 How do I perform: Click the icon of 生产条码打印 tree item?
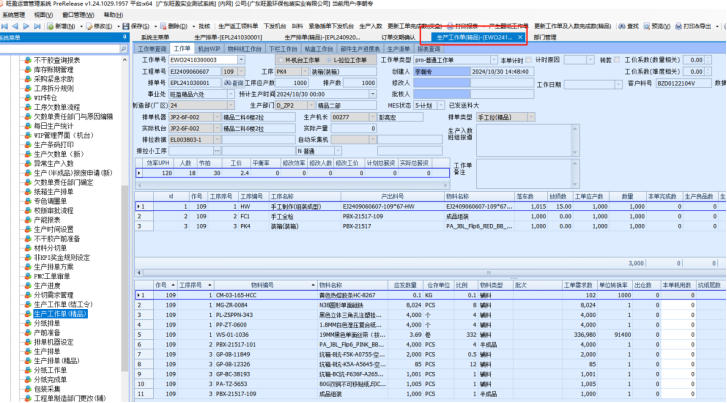(28, 145)
